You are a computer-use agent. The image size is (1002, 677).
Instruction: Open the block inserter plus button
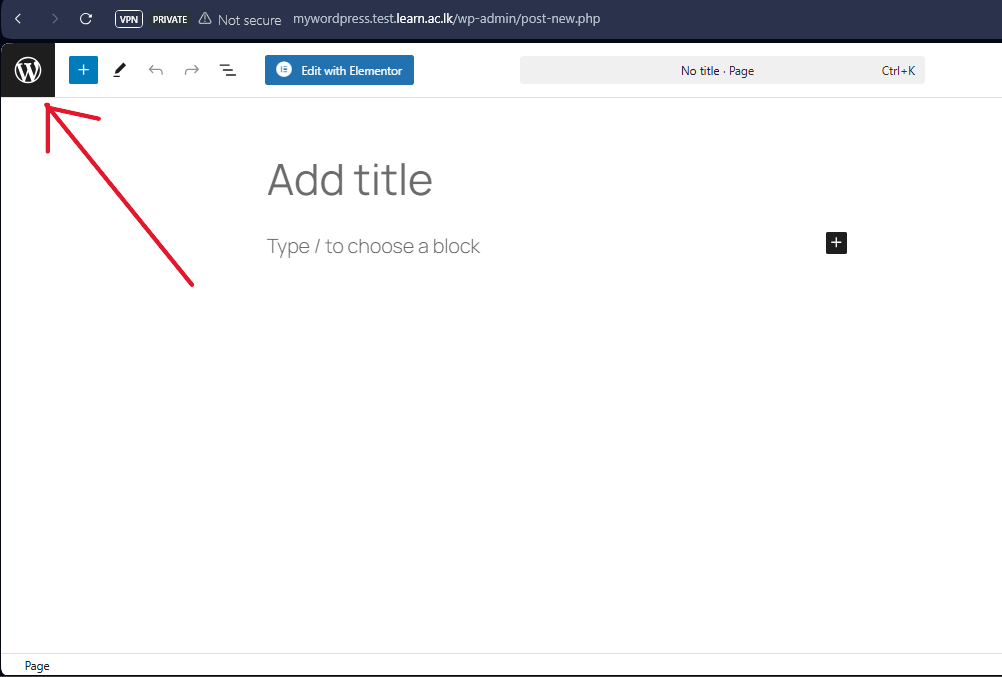click(83, 70)
